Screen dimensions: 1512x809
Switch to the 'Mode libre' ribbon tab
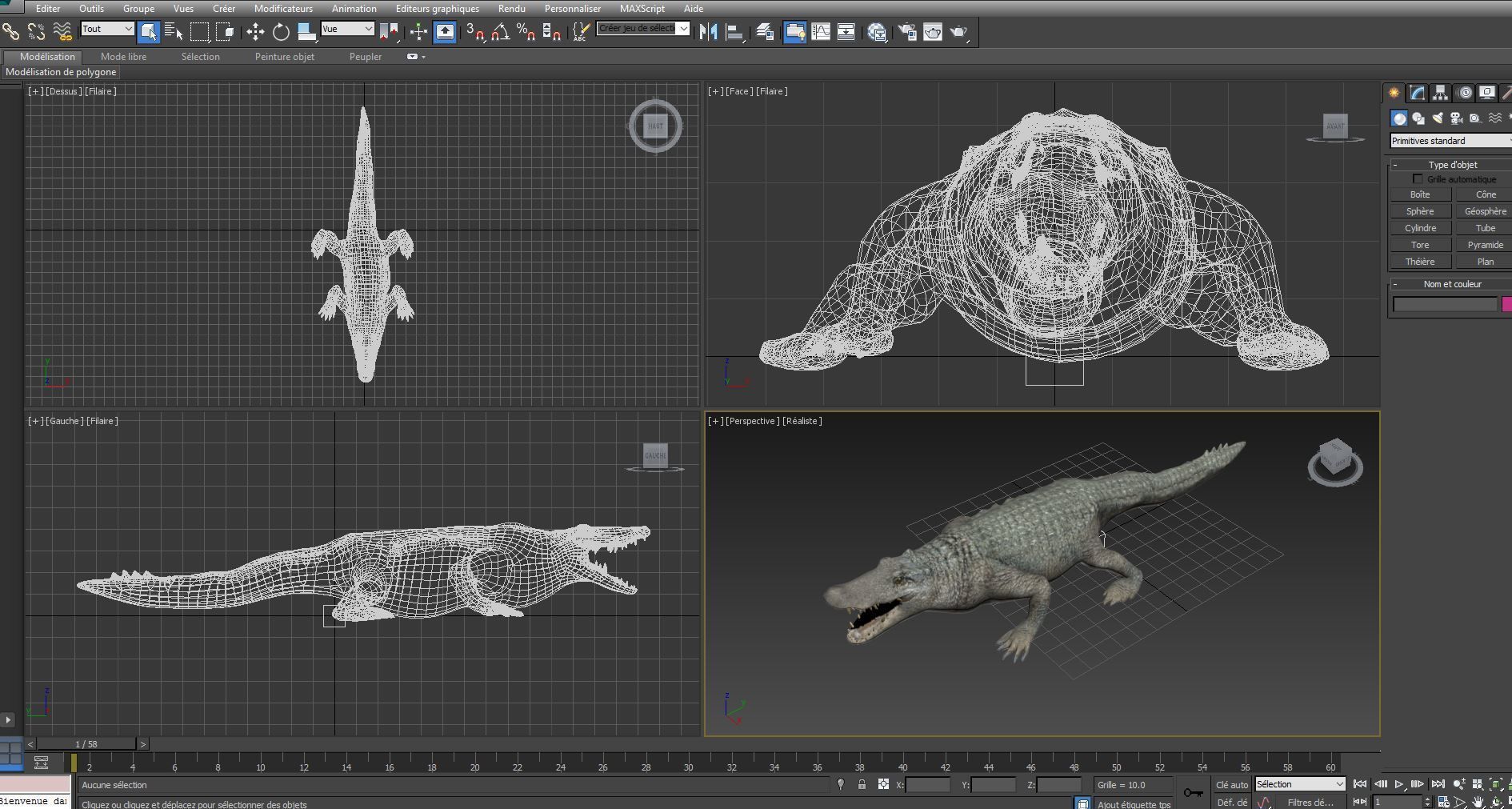(x=124, y=57)
